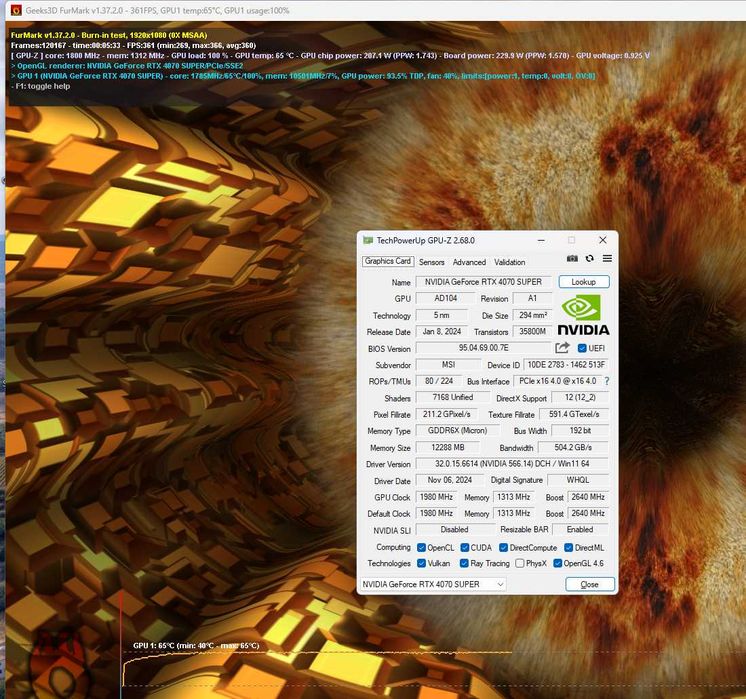
Task: Click the GPU Clock row's 1980 MHz value
Action: click(436, 497)
